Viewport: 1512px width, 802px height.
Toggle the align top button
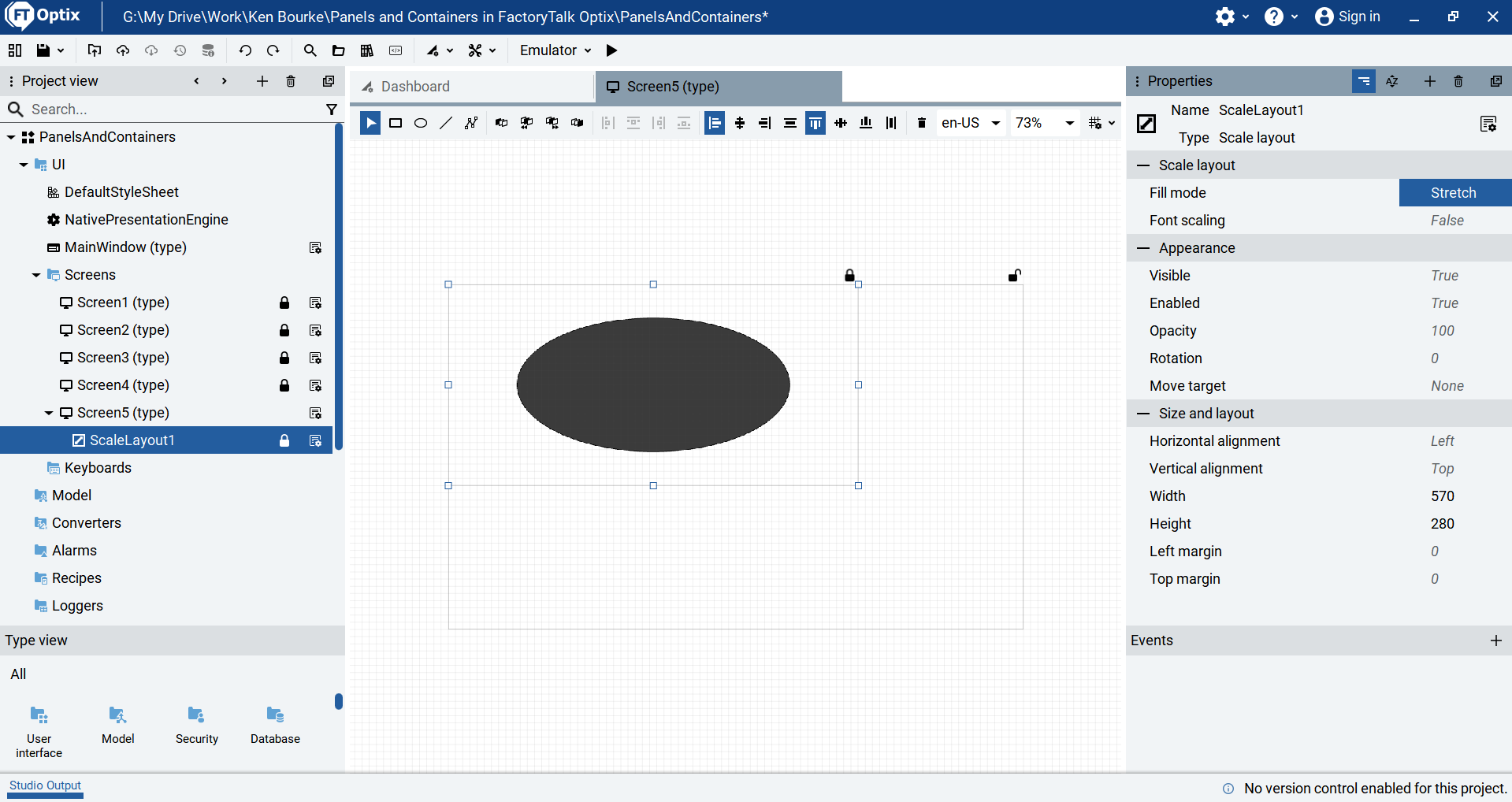tap(815, 123)
